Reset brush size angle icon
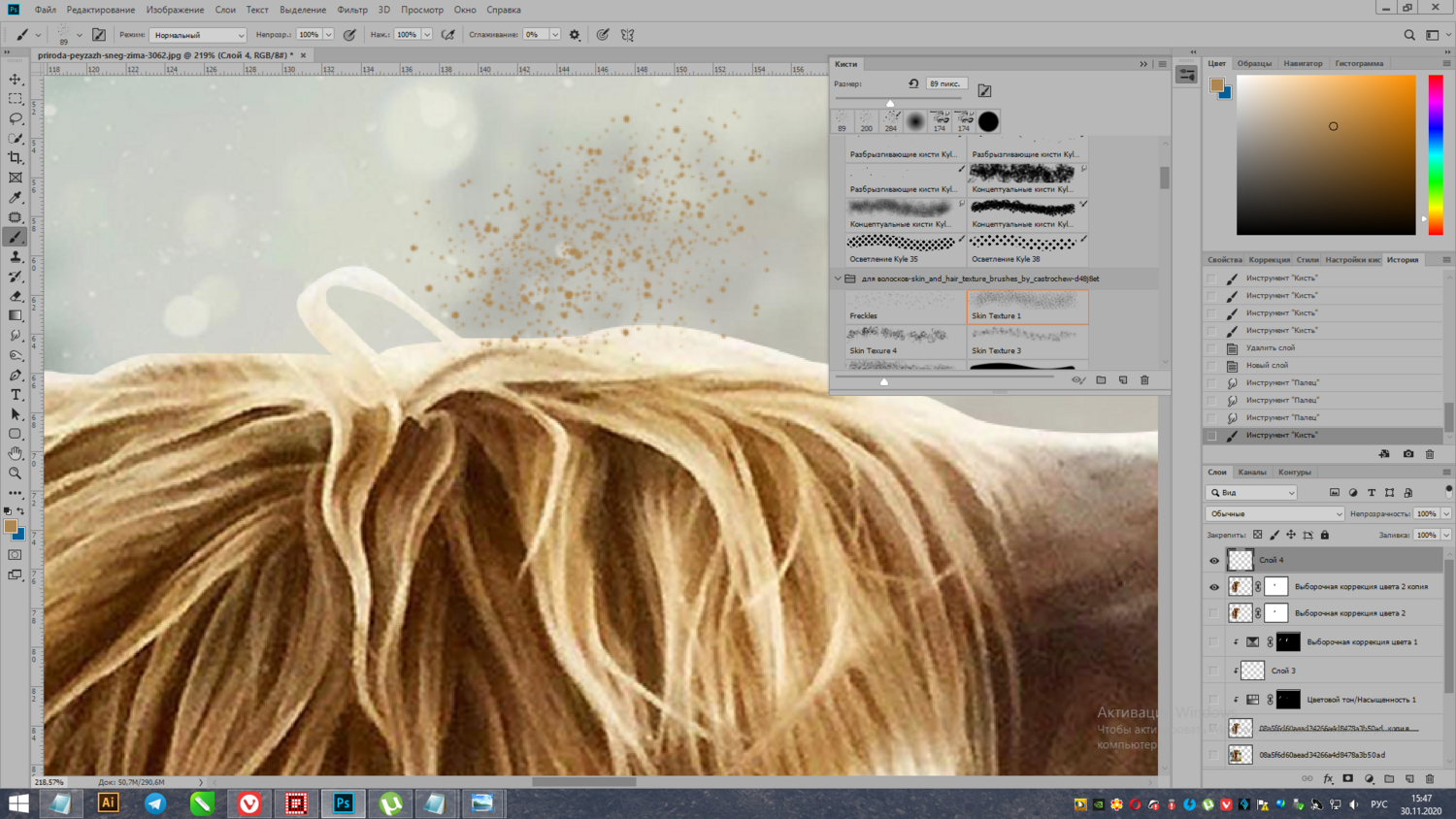The width and height of the screenshot is (1456, 819). click(x=913, y=84)
